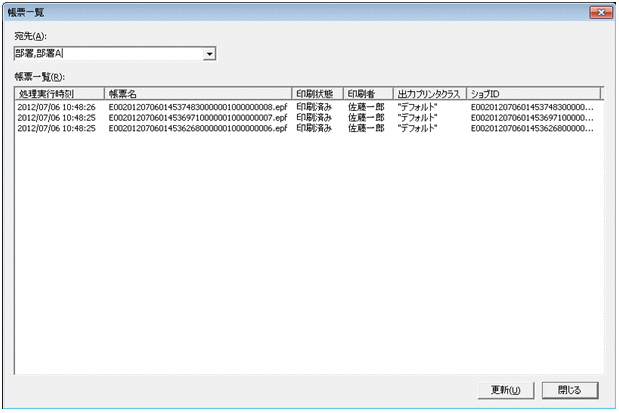Click 佐藤一郎 in the 0006.epf row
The width and height of the screenshot is (619, 413).
click(366, 128)
